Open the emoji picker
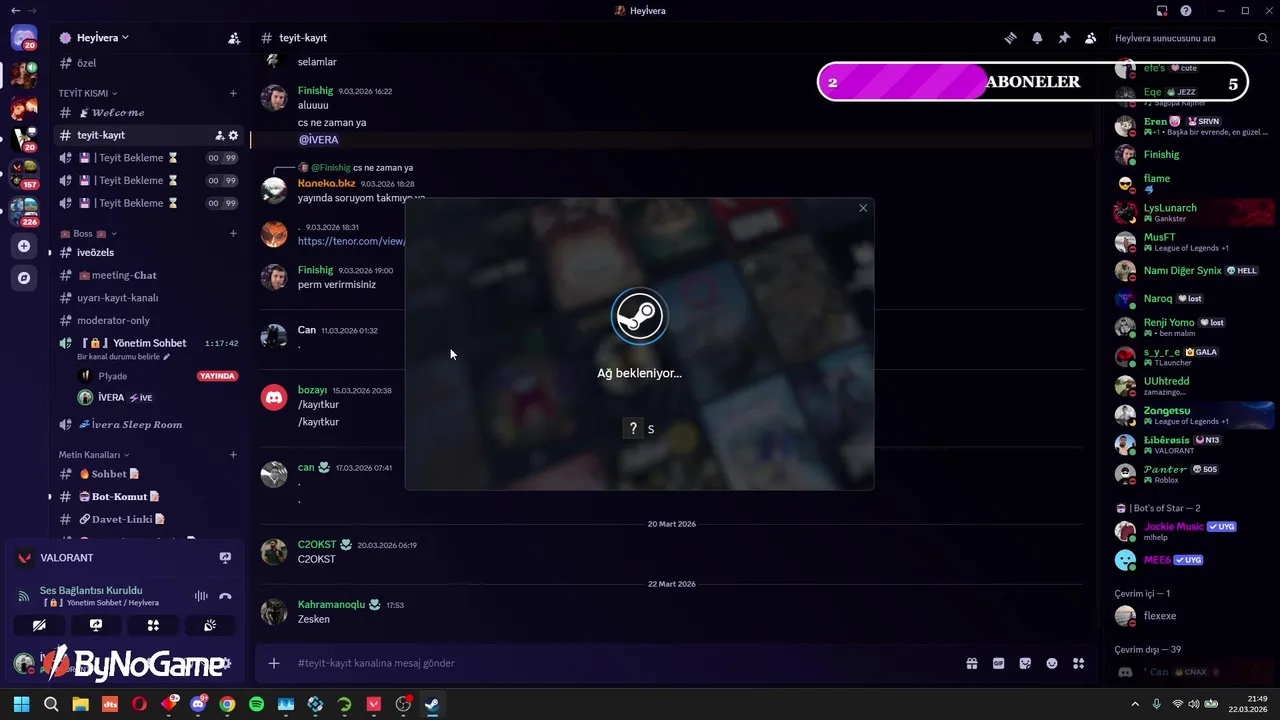 (1052, 663)
